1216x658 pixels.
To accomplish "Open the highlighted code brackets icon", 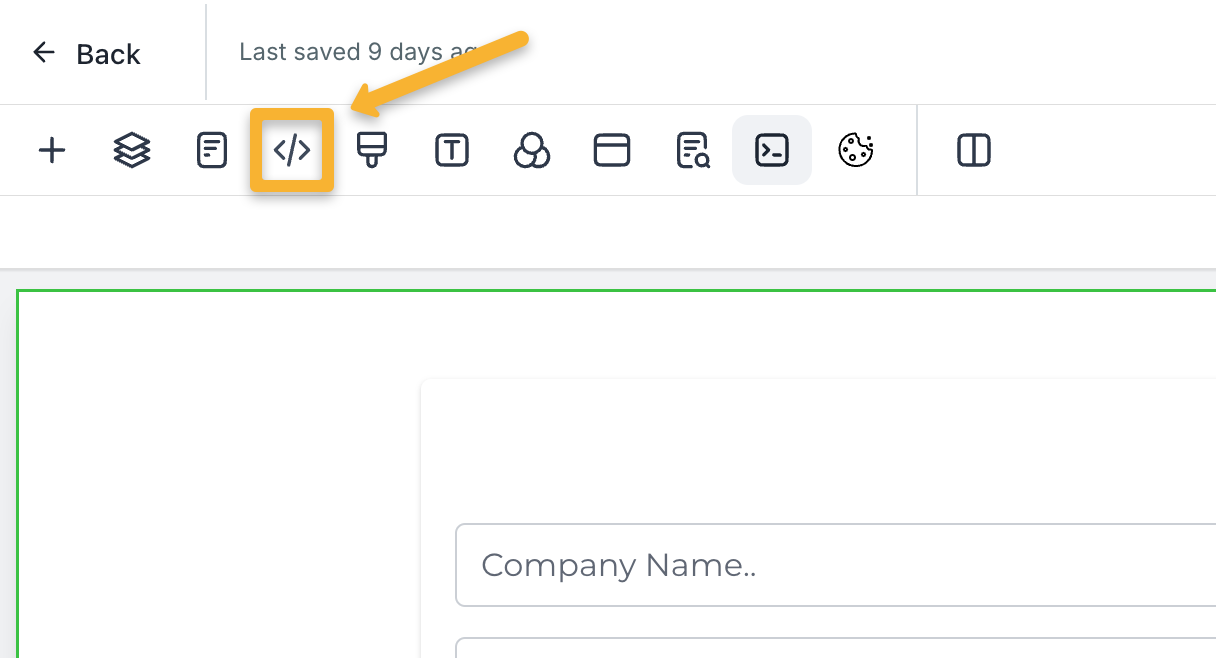I will pos(292,151).
